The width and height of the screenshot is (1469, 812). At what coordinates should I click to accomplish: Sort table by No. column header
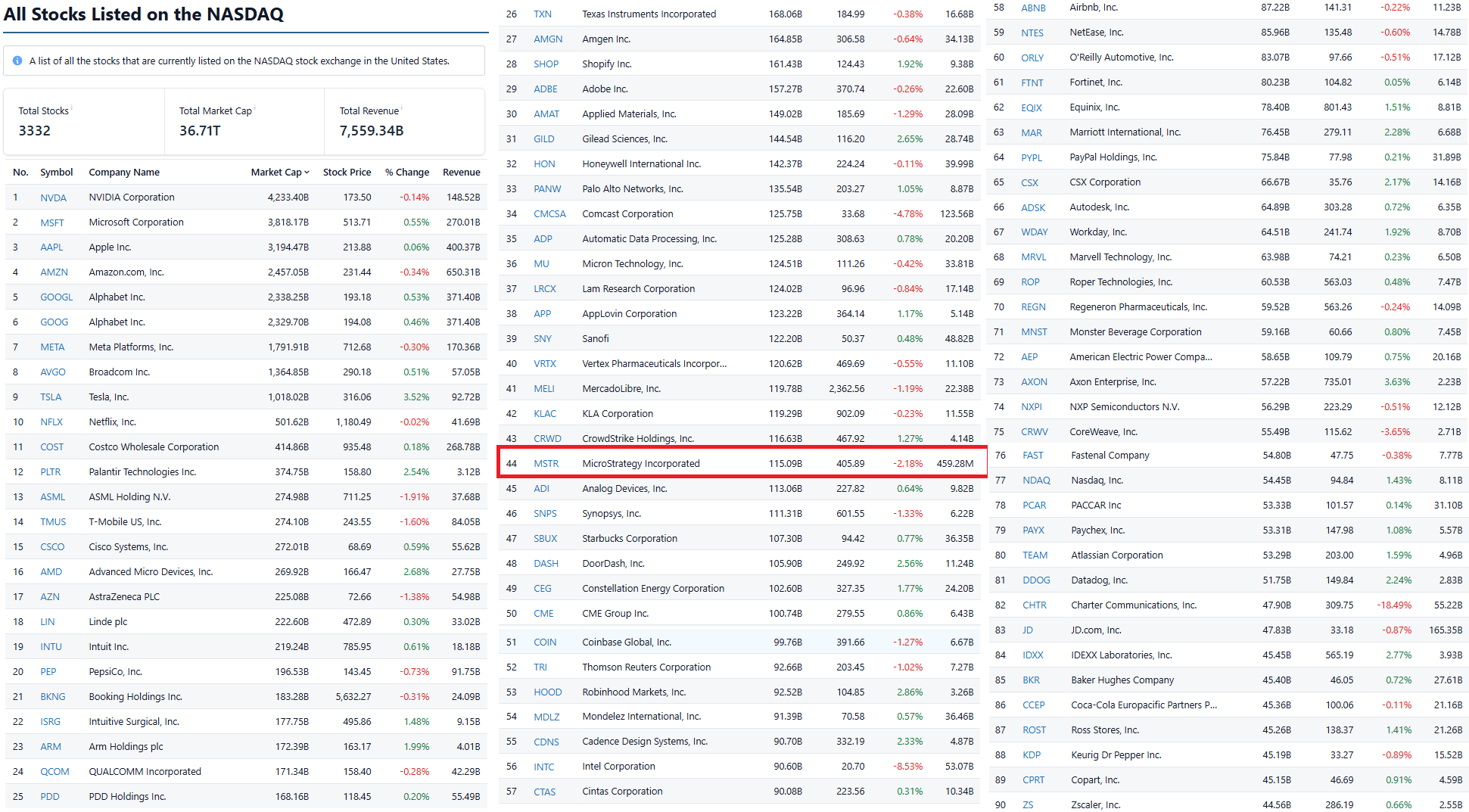point(20,173)
